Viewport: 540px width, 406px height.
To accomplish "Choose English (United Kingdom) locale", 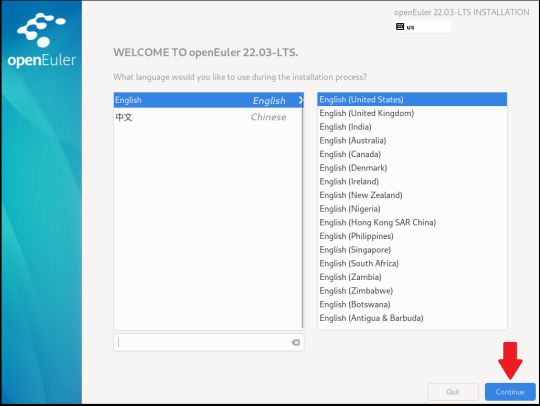I will 412,113.
